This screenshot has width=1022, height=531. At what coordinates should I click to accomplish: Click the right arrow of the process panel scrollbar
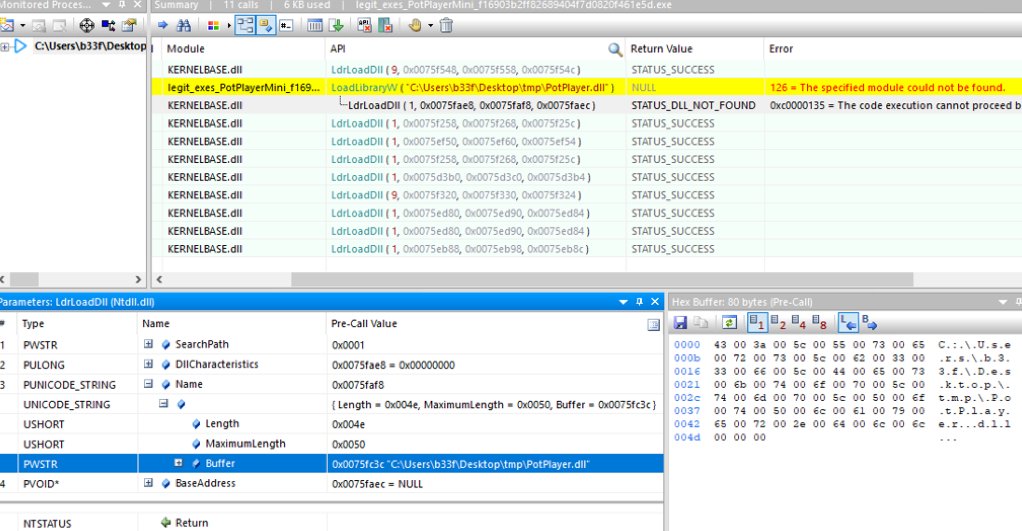coord(138,279)
